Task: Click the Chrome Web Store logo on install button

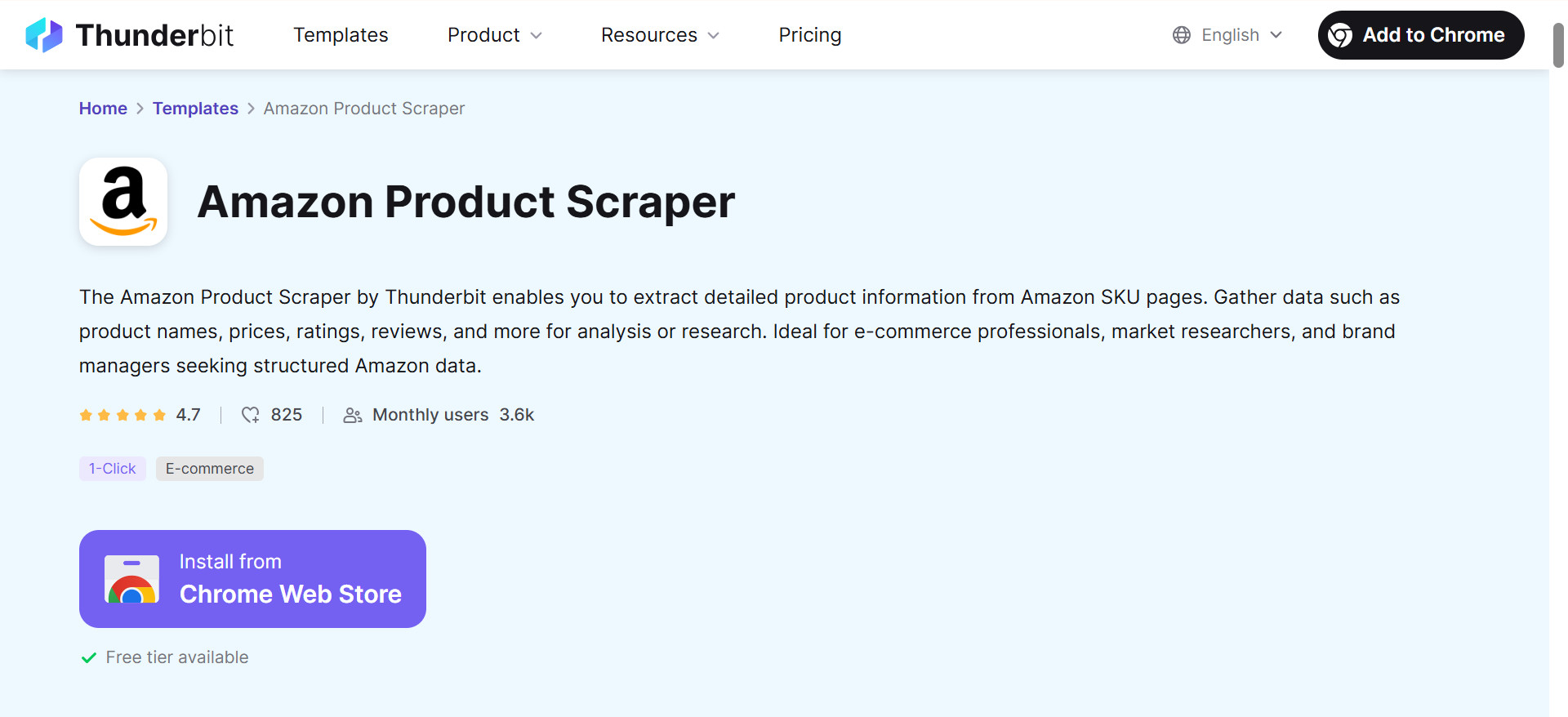Action: 132,579
